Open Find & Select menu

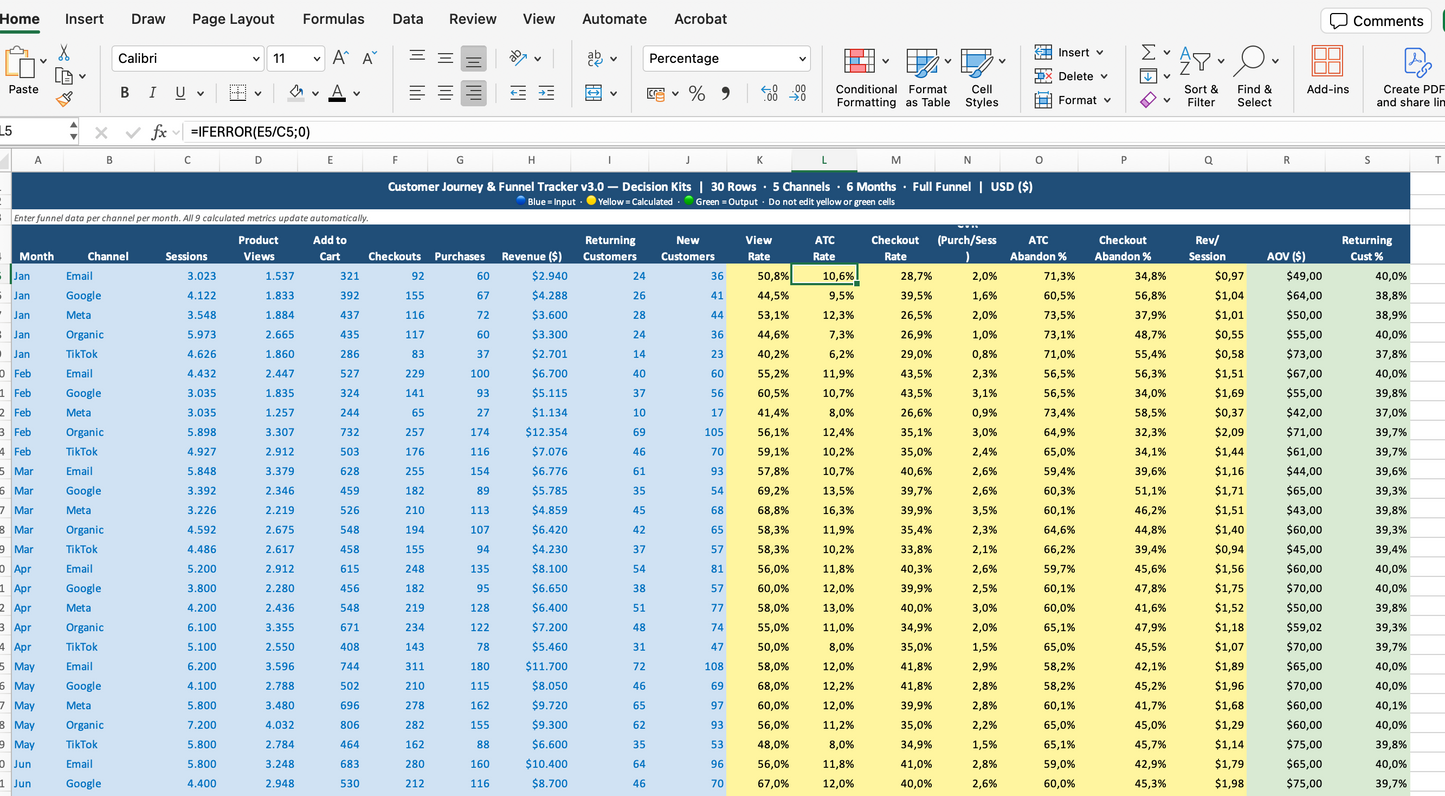[1254, 78]
